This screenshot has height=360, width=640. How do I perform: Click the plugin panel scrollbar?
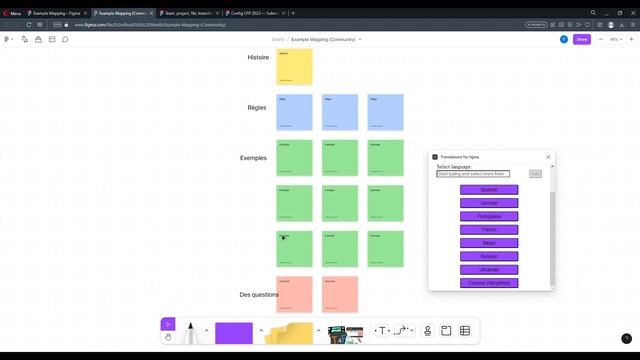click(x=552, y=238)
